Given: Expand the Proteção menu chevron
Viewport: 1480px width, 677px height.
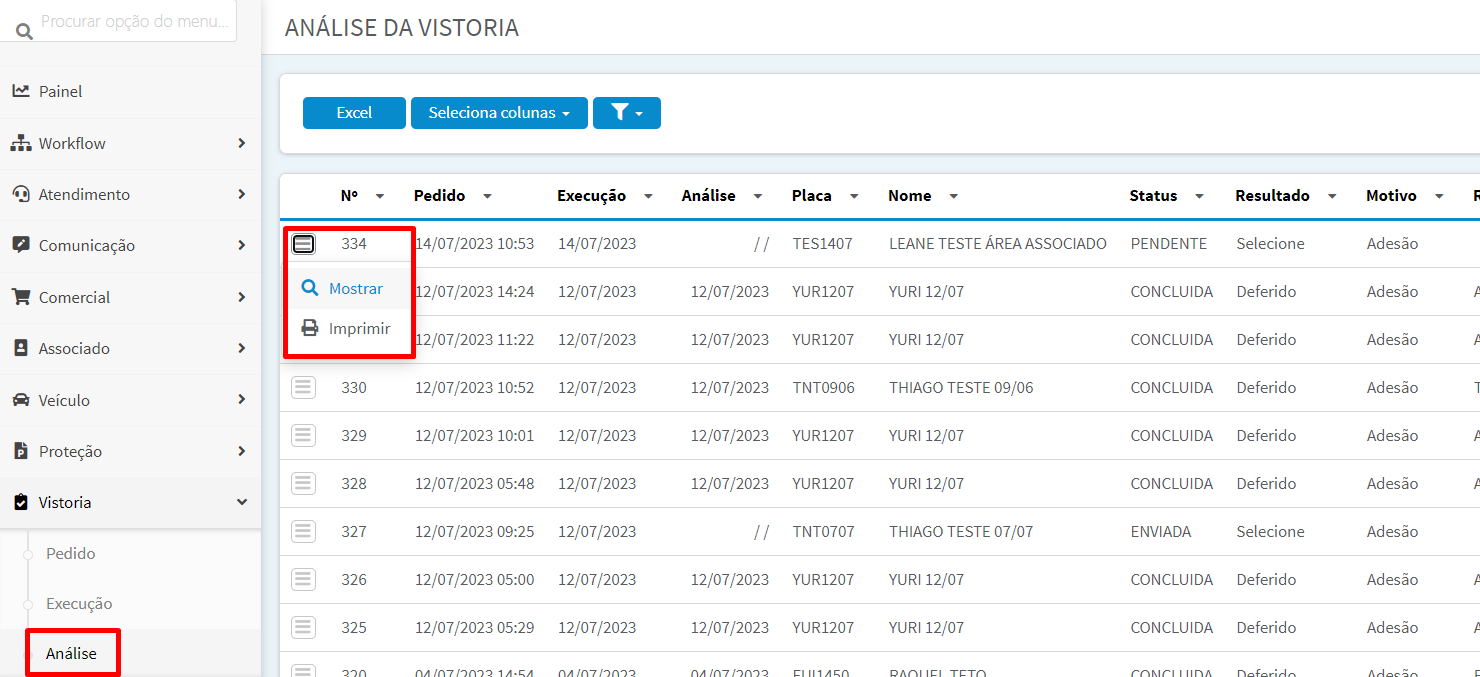Looking at the screenshot, I should [242, 451].
